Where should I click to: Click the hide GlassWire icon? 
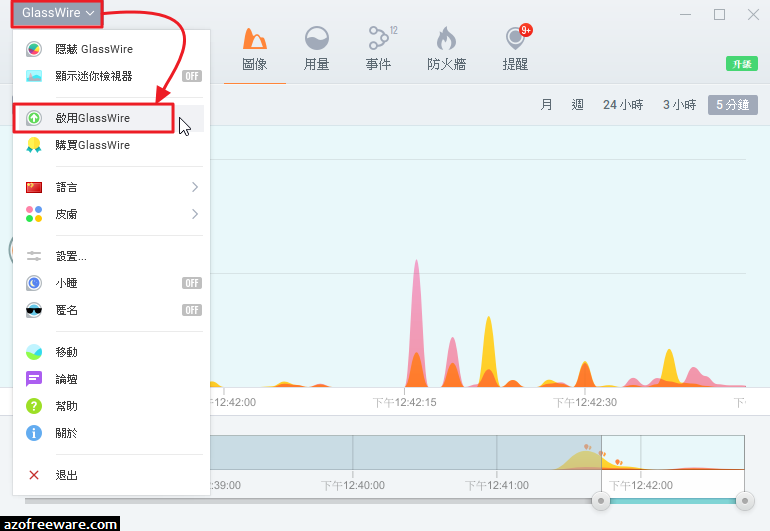34,49
